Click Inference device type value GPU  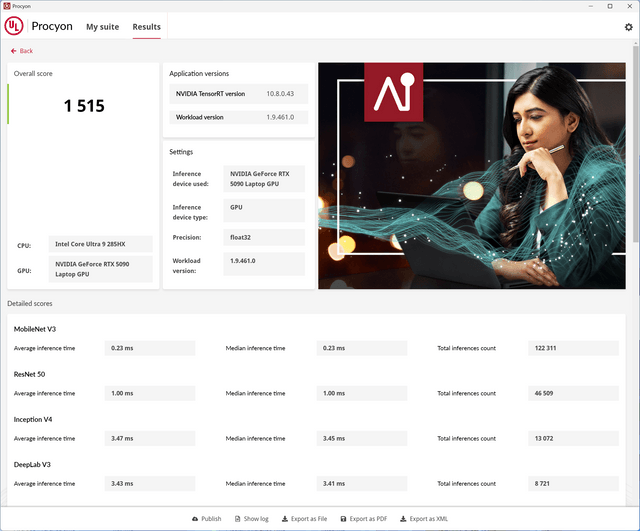(264, 211)
